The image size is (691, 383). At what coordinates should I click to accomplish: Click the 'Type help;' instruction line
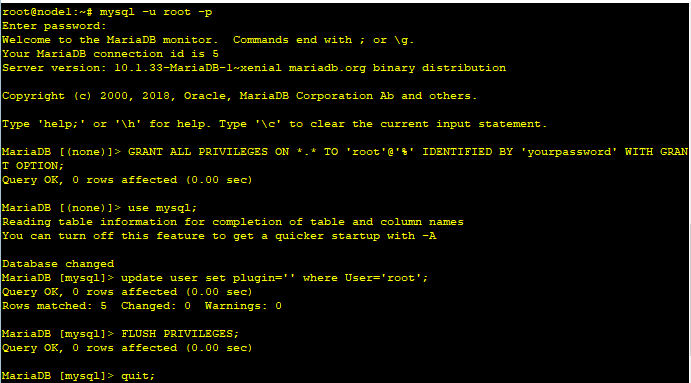pyautogui.click(x=274, y=124)
